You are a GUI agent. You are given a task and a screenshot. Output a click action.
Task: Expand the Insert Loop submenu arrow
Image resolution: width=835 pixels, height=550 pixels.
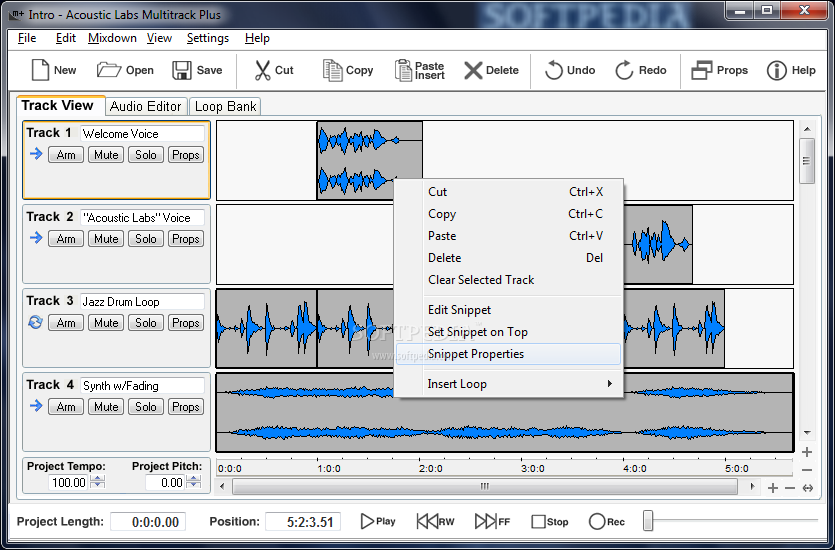pos(610,383)
